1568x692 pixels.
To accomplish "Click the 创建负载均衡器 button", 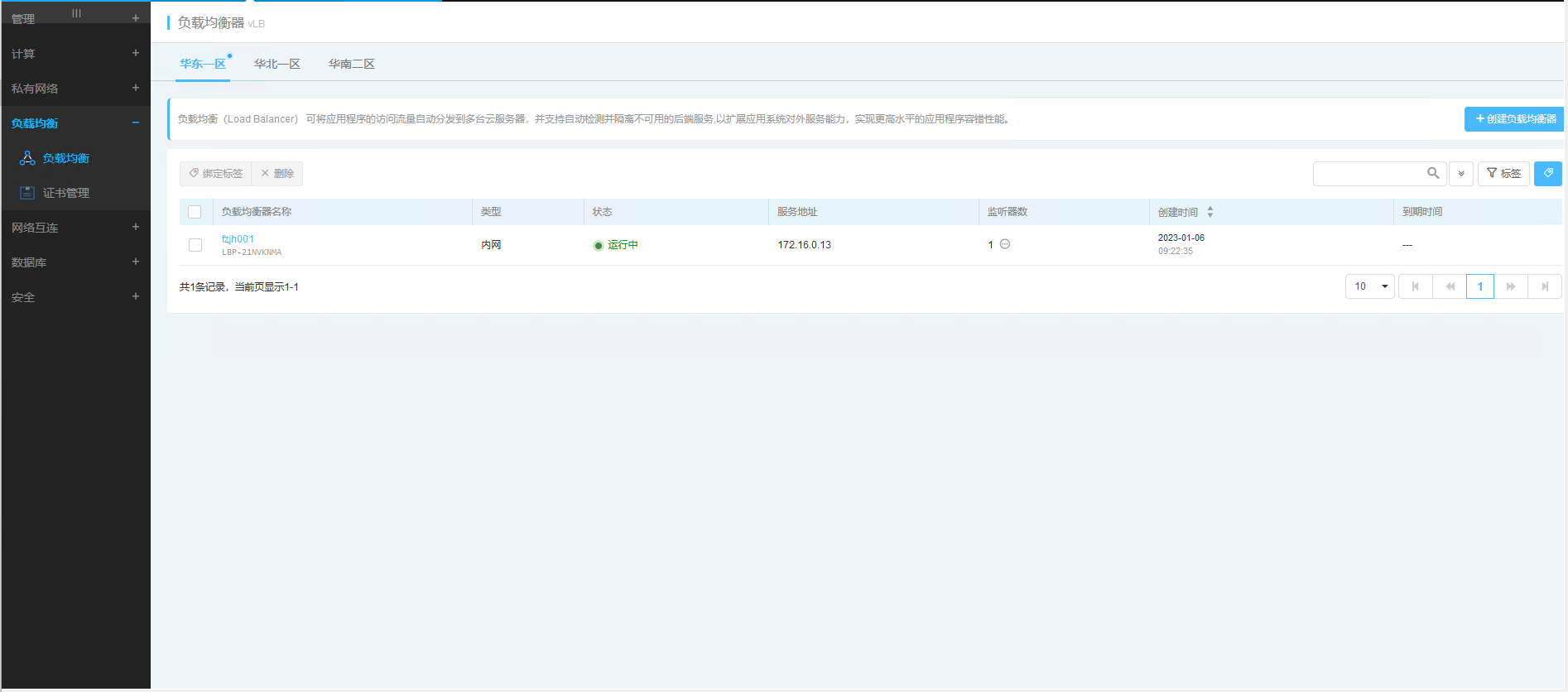I will point(1515,119).
